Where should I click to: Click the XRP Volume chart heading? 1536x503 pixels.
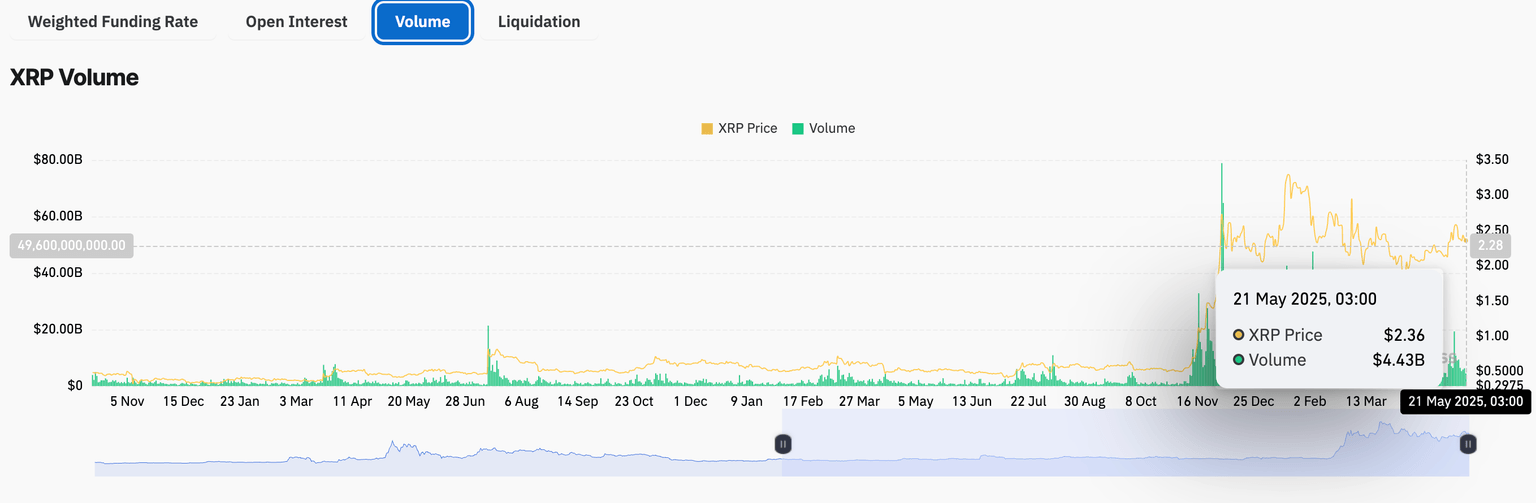click(74, 78)
